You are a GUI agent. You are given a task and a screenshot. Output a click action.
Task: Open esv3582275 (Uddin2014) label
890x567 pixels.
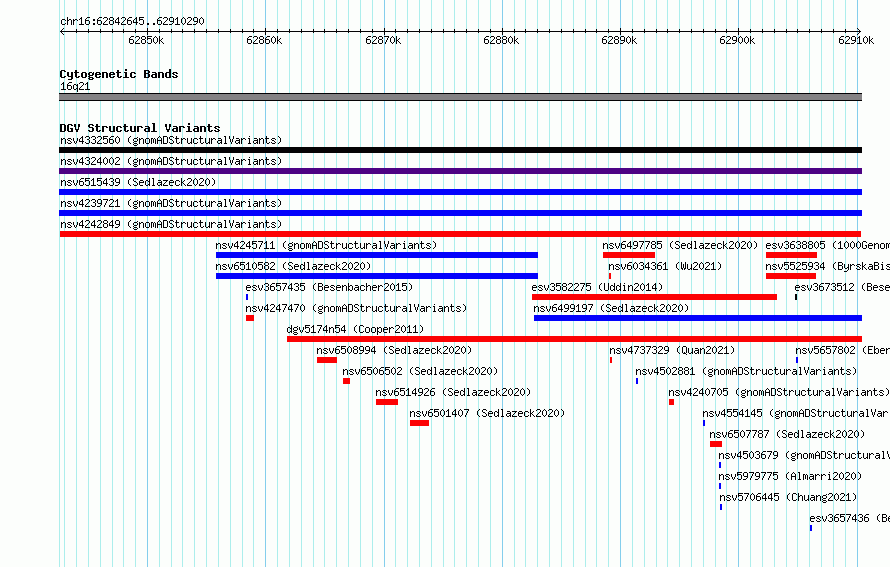598,287
